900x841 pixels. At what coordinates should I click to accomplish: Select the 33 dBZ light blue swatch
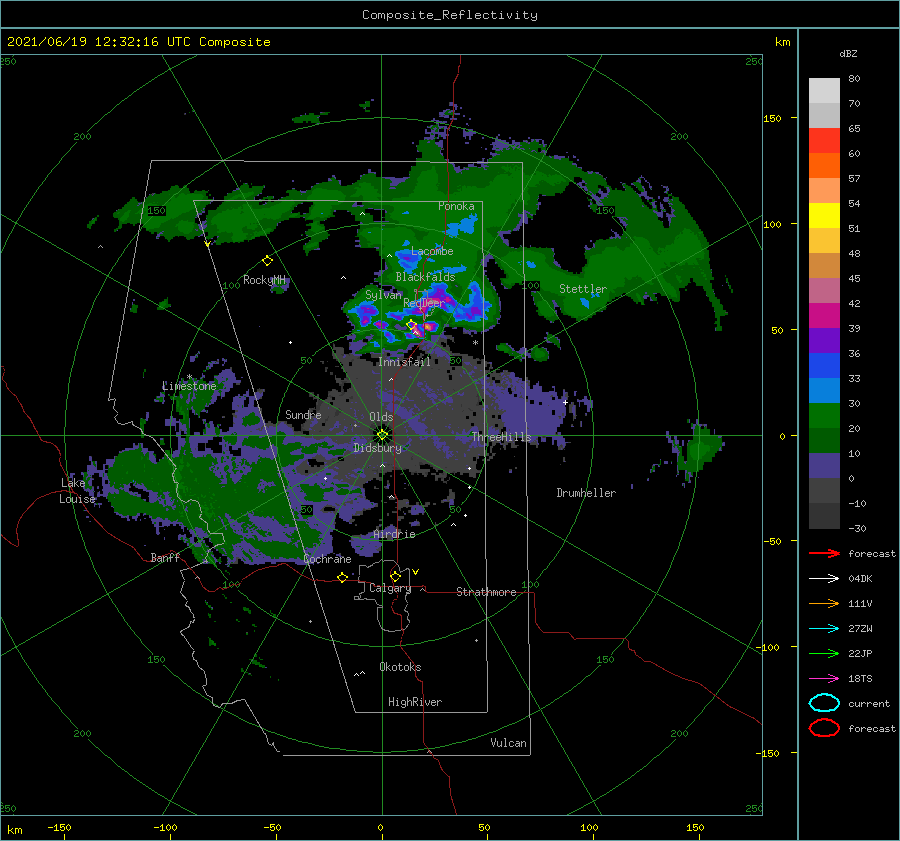[x=824, y=390]
